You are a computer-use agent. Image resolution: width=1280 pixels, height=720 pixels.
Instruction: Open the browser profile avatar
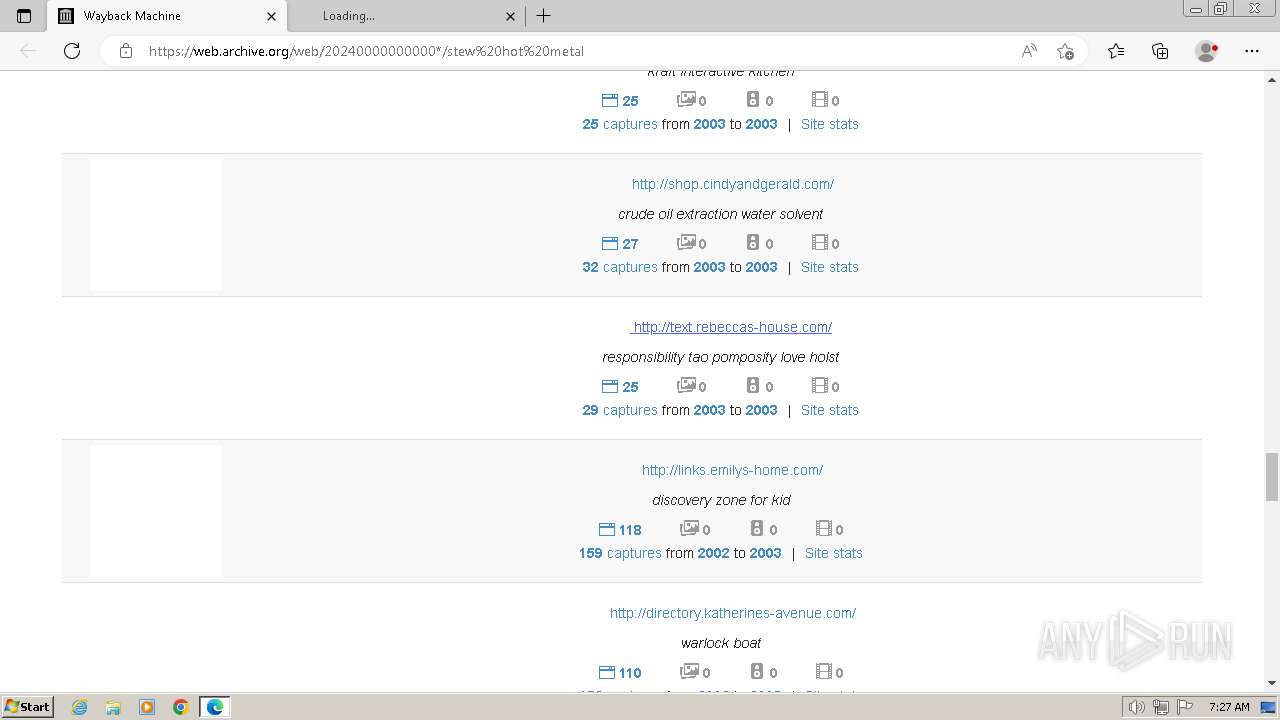point(1206,51)
